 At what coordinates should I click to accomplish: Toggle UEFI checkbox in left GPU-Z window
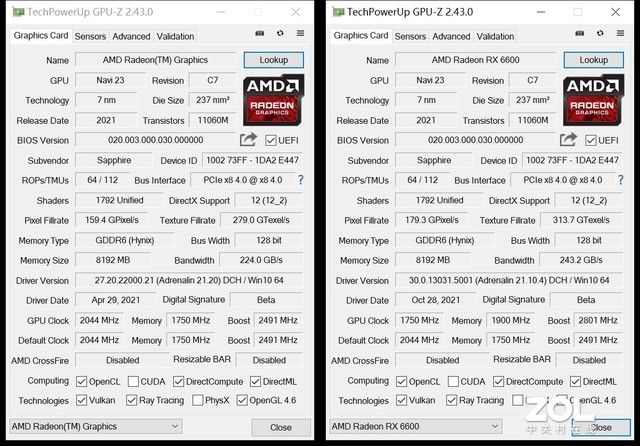point(270,141)
